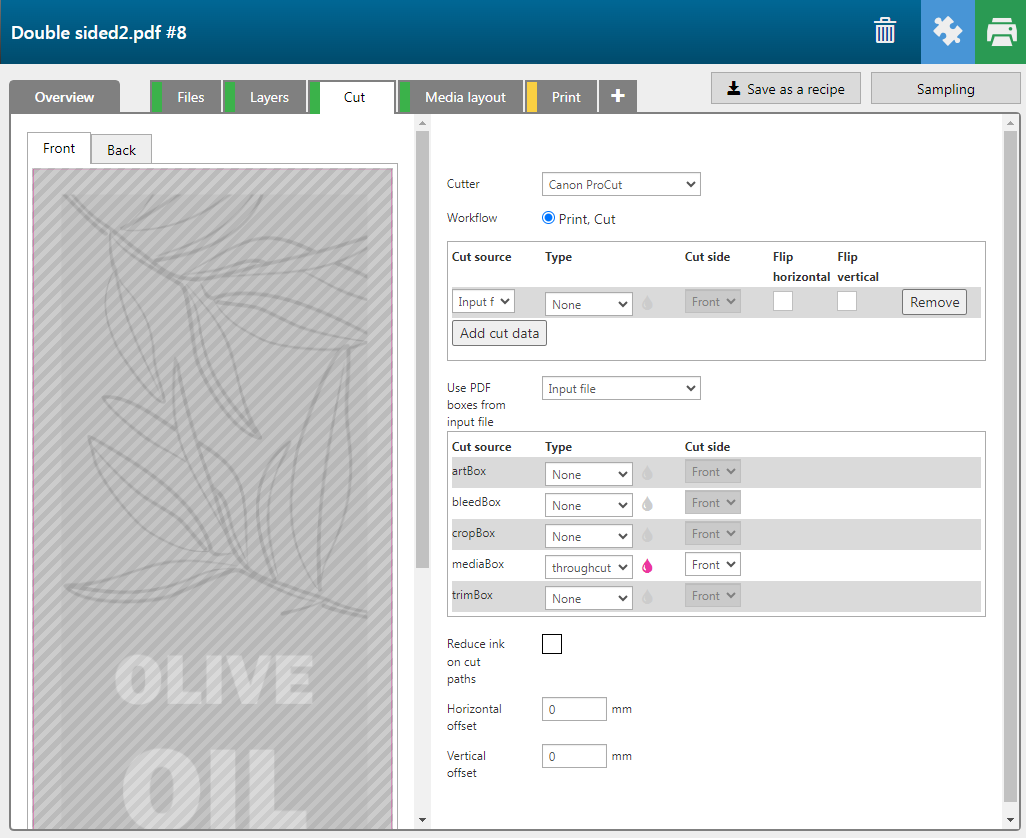This screenshot has width=1026, height=838.
Task: Enable Flip vertical checkbox
Action: point(847,301)
